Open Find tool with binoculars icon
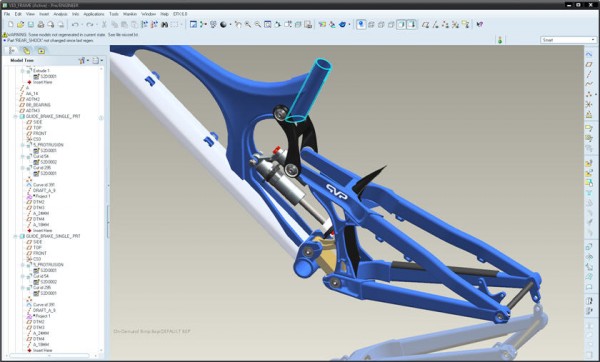600x362 pixels. (165, 24)
